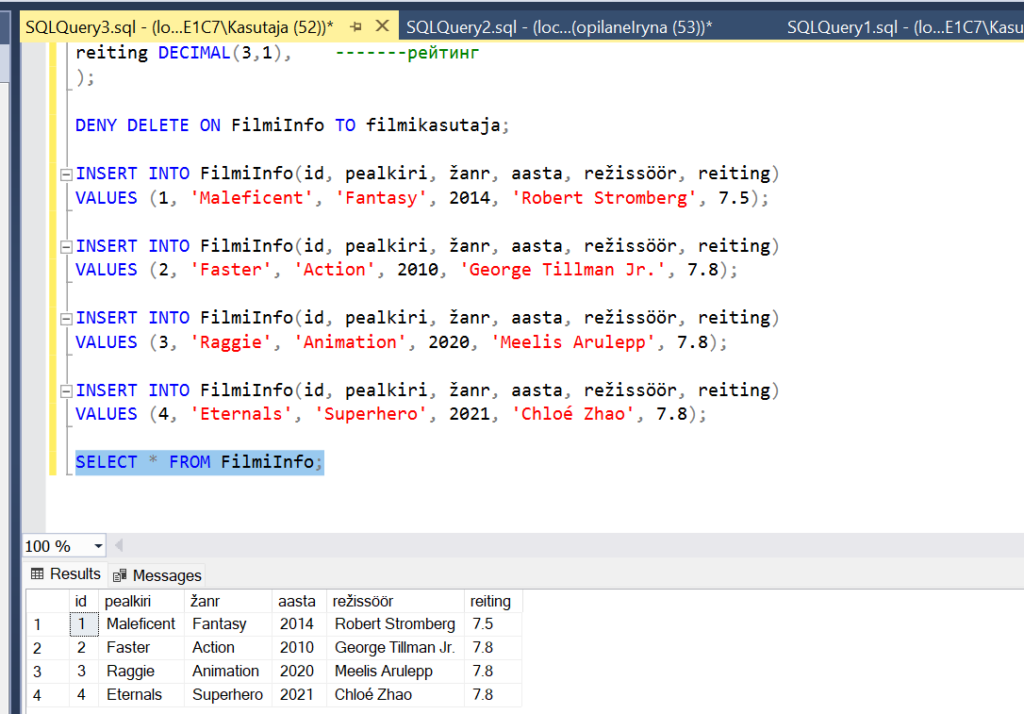Click the Chloé Zhao results cell
The width and height of the screenshot is (1024, 714).
coord(395,695)
